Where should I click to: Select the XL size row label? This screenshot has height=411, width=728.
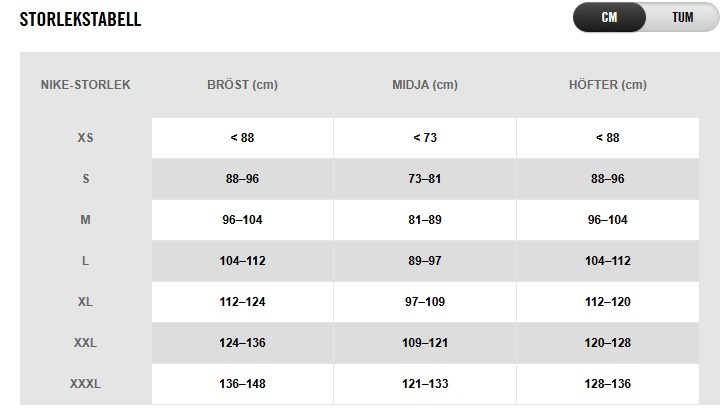(85, 302)
